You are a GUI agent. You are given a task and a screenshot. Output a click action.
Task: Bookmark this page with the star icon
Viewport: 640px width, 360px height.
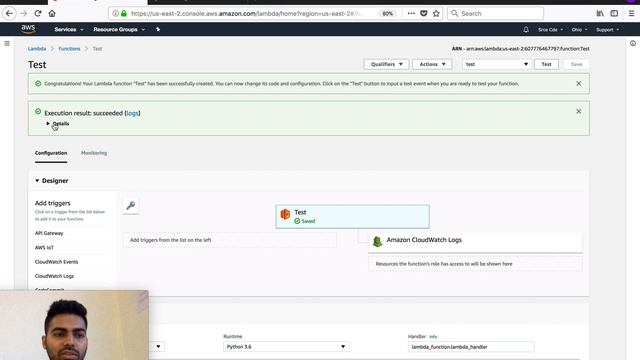pos(436,13)
